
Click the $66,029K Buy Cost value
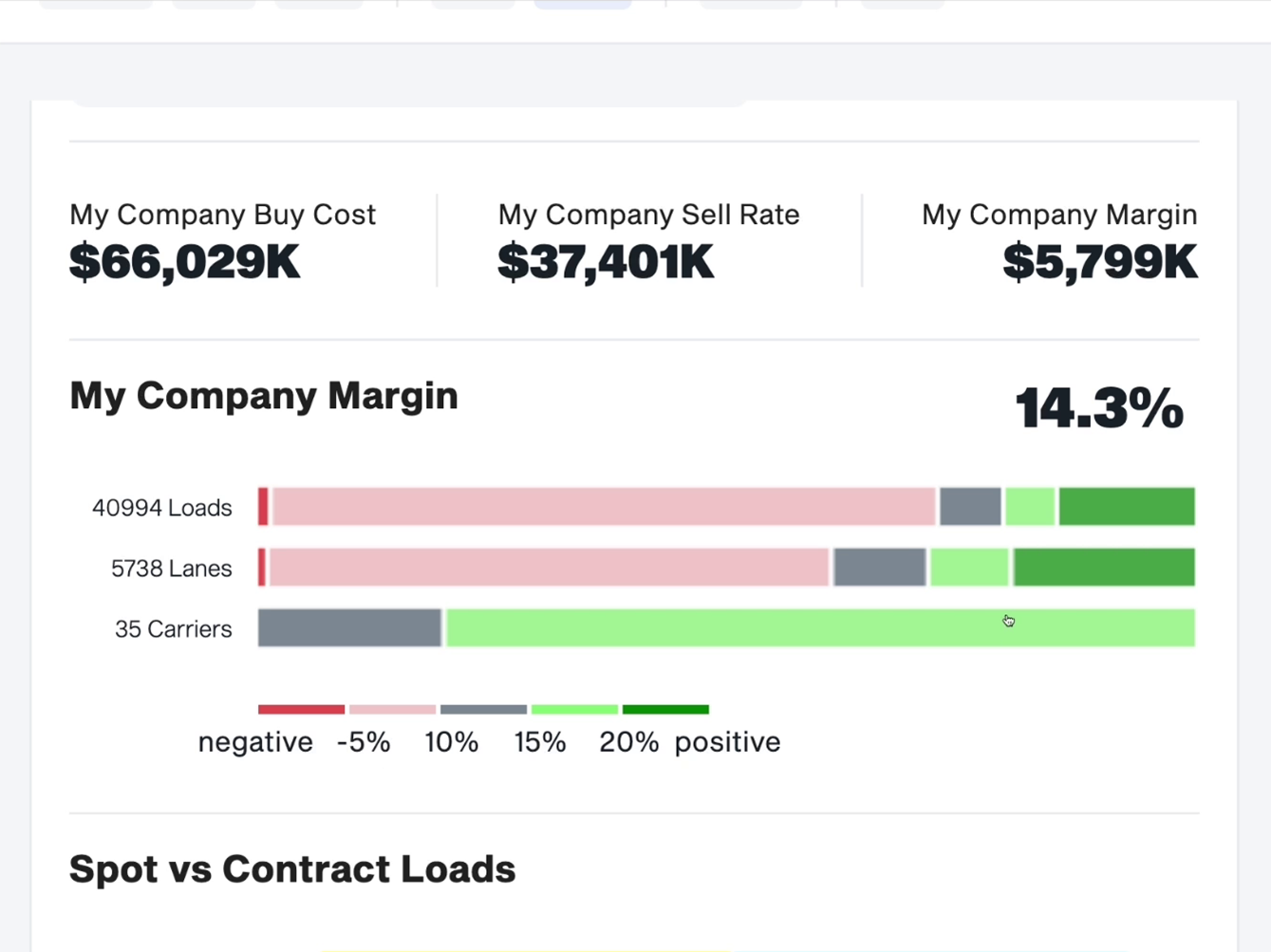tap(185, 262)
